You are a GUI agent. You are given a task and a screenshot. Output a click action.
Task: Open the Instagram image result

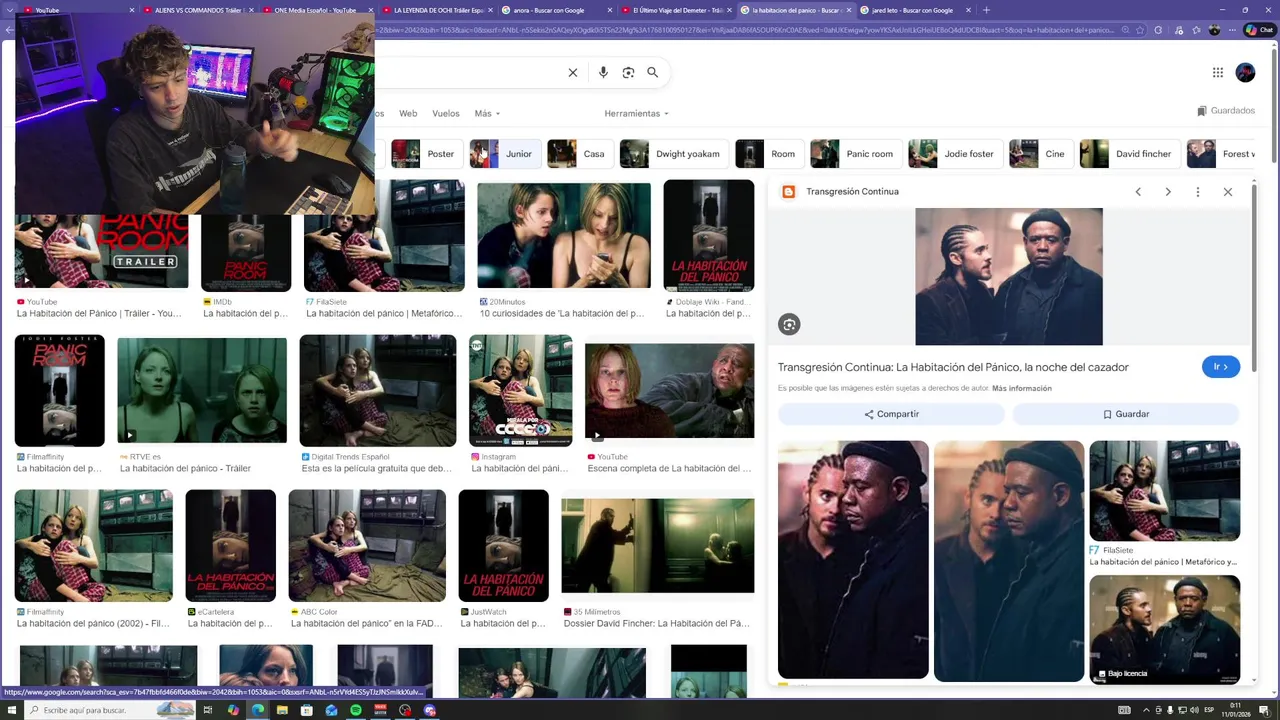(x=521, y=390)
